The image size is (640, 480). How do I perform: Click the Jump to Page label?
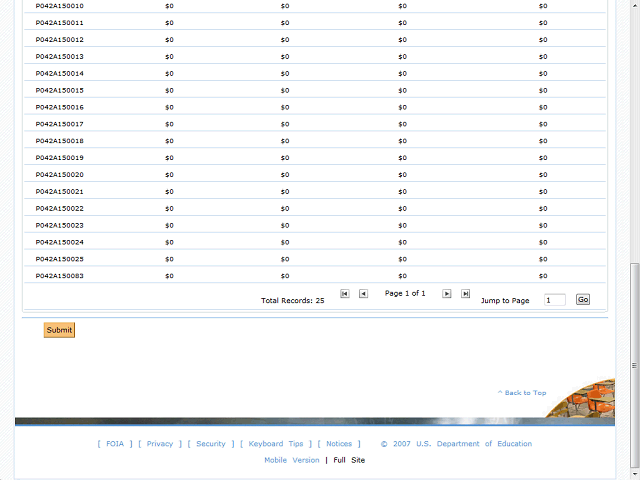pyautogui.click(x=505, y=301)
